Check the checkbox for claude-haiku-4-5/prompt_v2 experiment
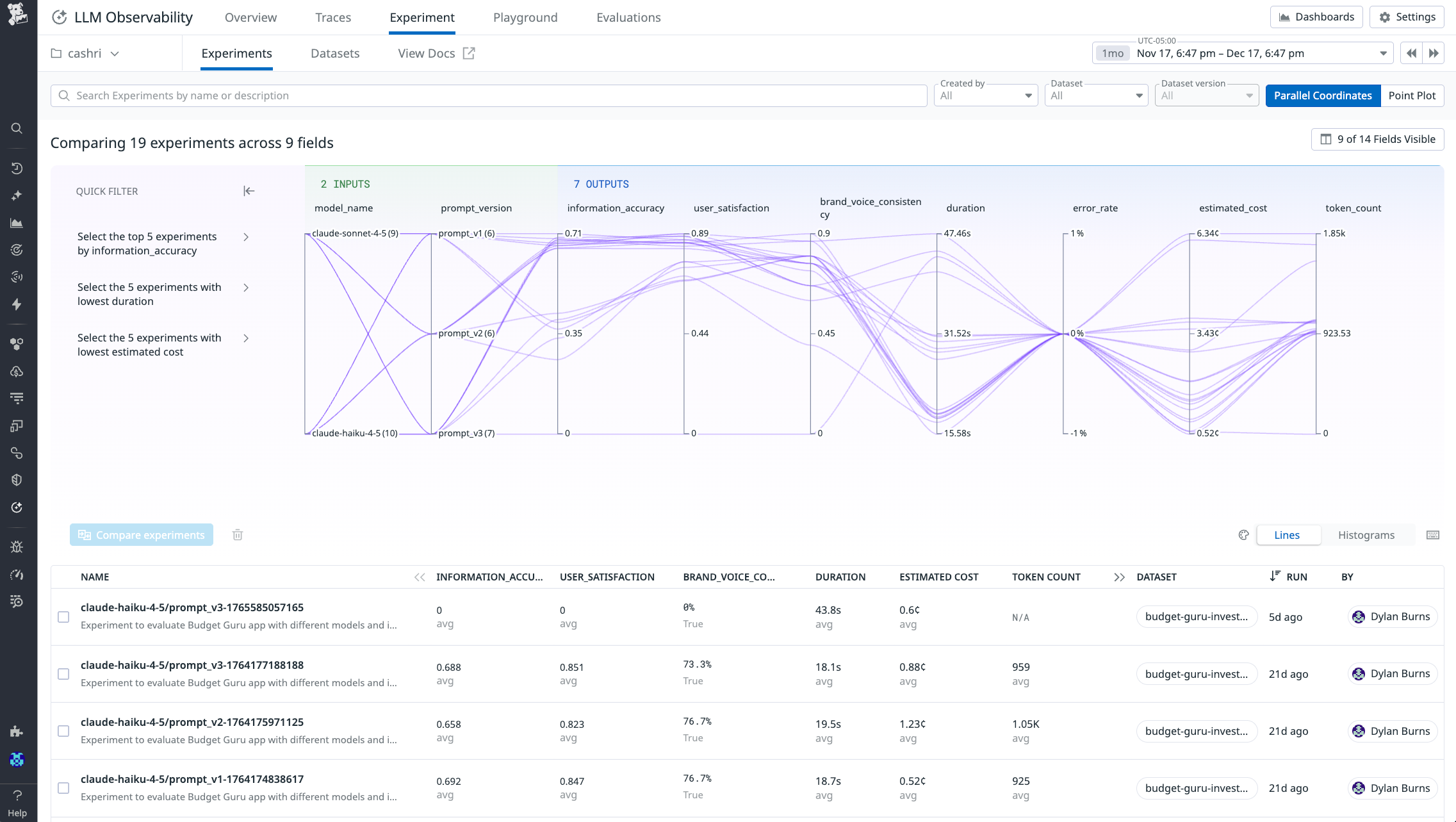This screenshot has height=822, width=1456. (x=63, y=731)
